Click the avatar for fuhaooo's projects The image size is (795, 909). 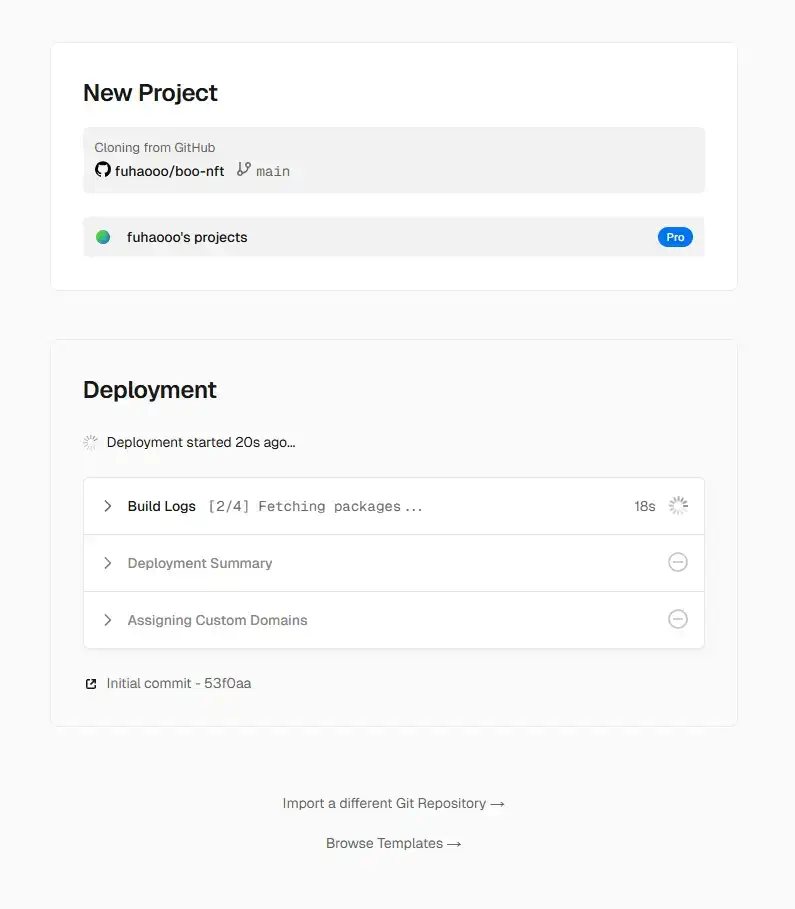[x=104, y=237]
